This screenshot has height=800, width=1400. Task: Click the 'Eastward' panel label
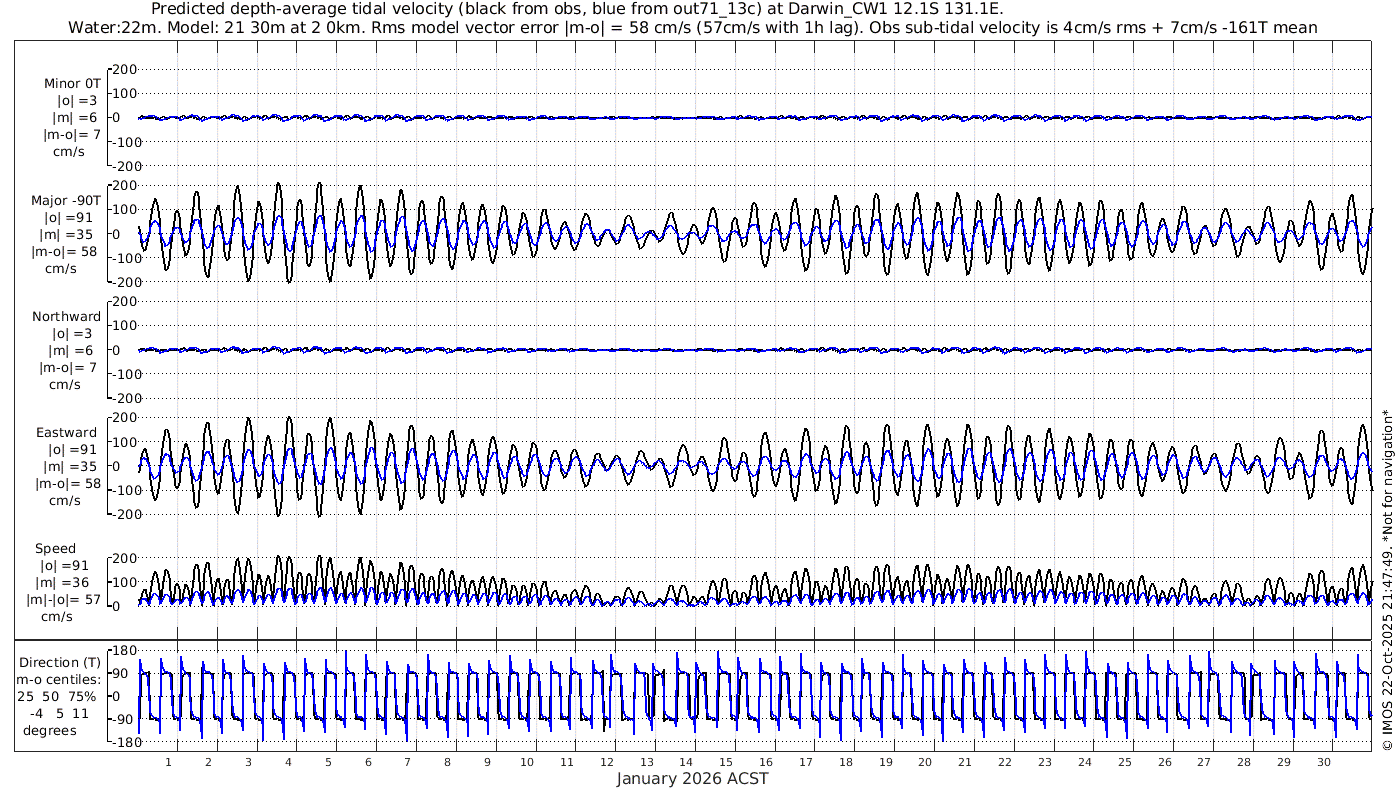tap(66, 433)
